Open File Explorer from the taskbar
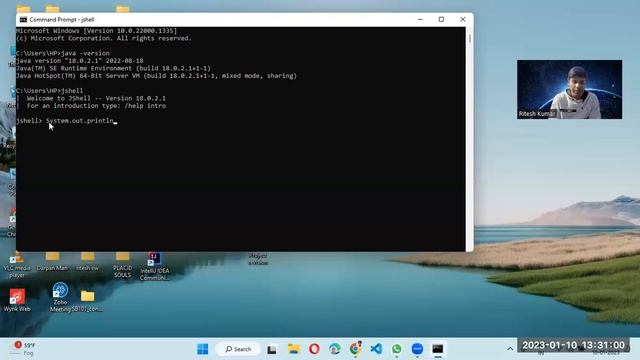 tap(293, 349)
